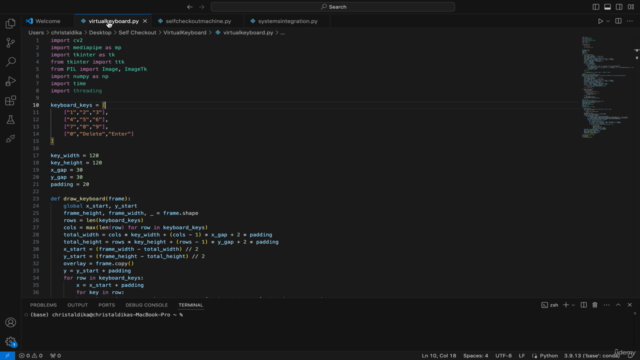This screenshot has width=640, height=360.
Task: Click the ports forwarded status item
Action: tap(56, 356)
